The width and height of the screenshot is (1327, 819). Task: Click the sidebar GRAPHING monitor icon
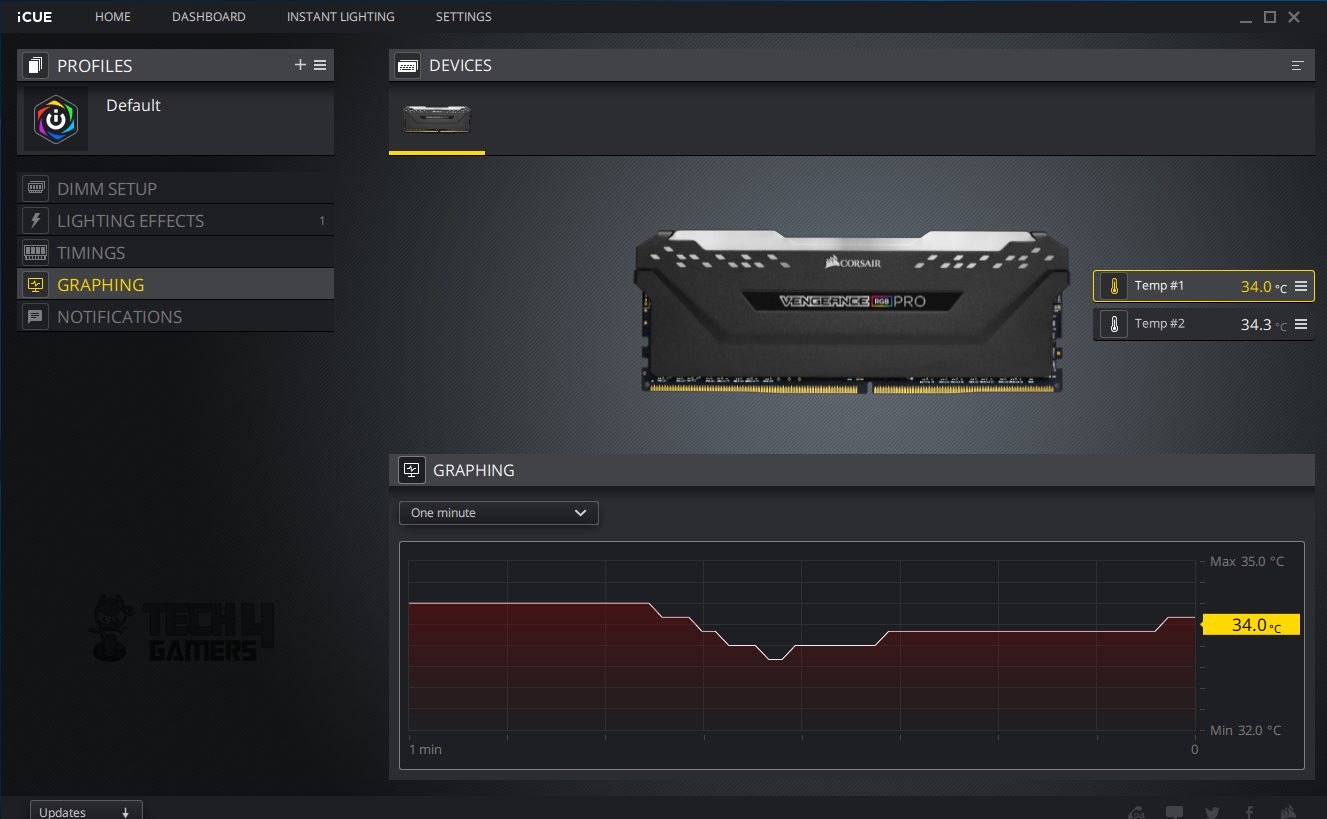[x=35, y=284]
